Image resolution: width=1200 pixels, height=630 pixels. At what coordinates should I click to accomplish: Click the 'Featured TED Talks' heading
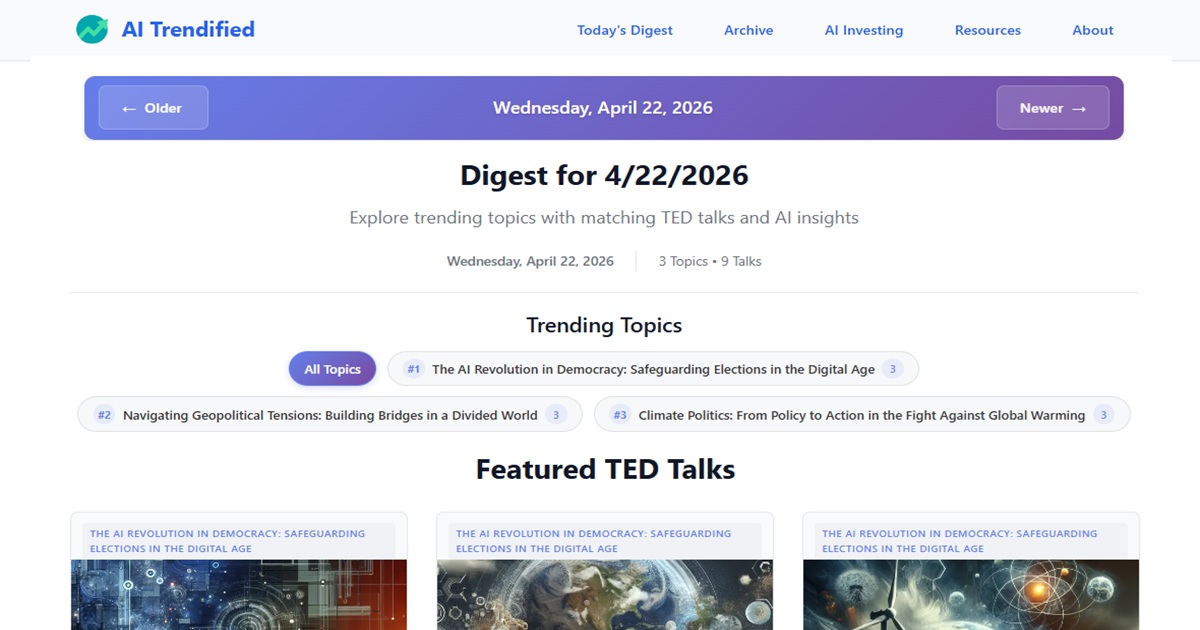pyautogui.click(x=605, y=469)
